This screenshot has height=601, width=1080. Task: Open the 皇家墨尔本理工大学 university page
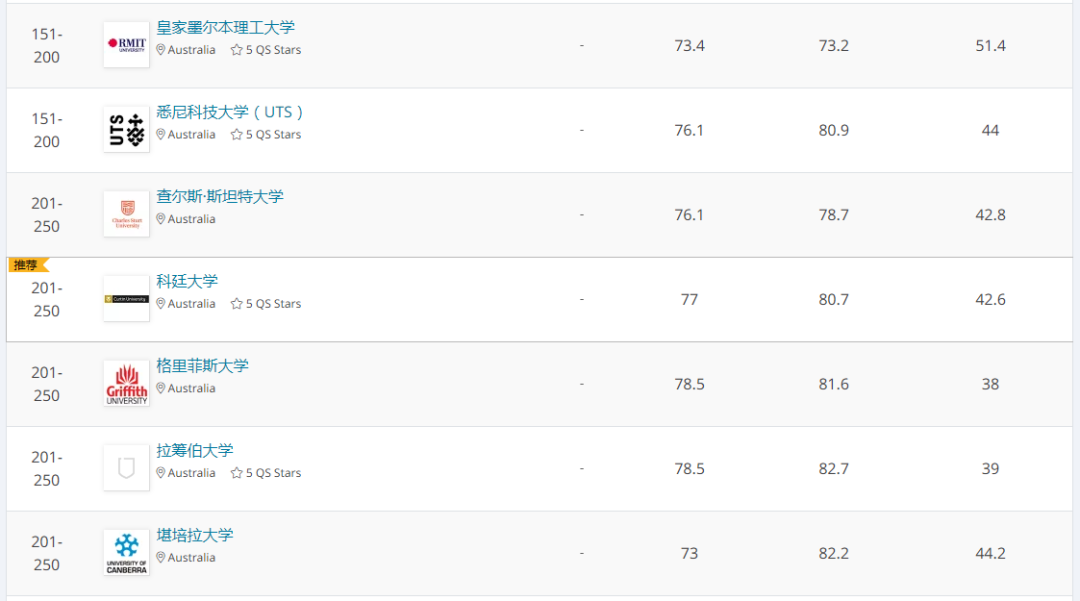point(226,28)
